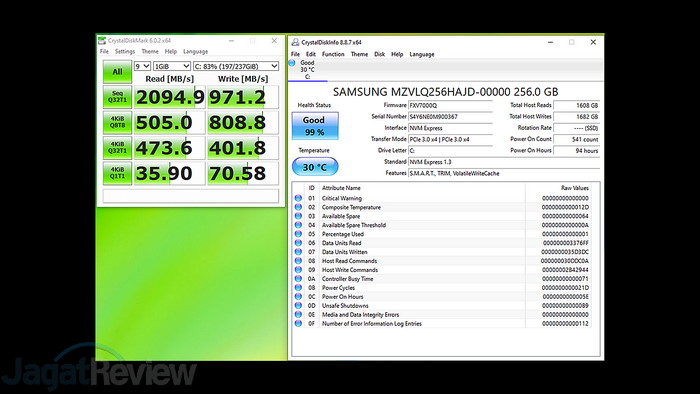Click status icon for Media and Data Integrity Errors
The width and height of the screenshot is (700, 394).
tap(298, 315)
